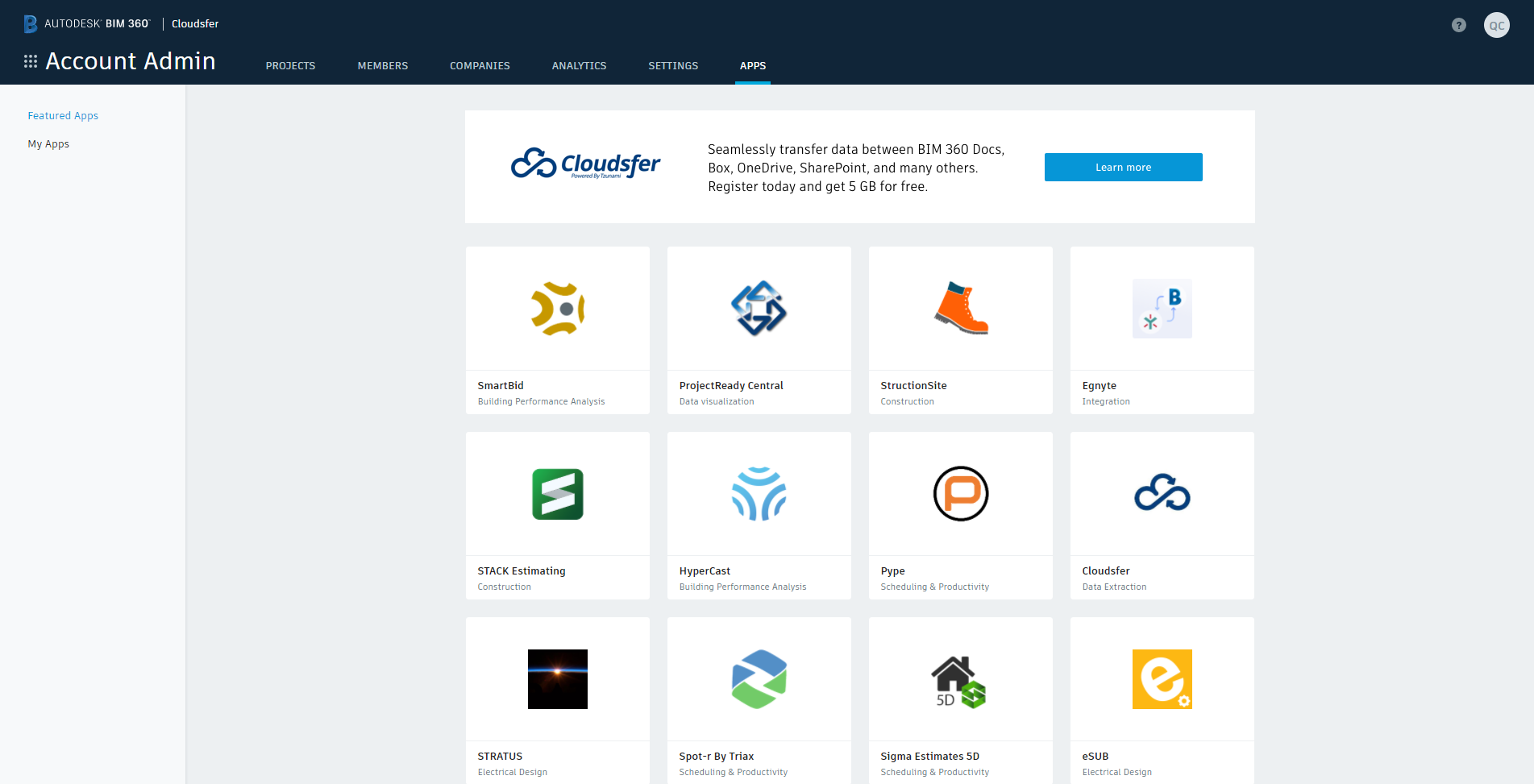1534x784 pixels.
Task: Click the Spot-r By Triax title text
Action: (x=717, y=757)
